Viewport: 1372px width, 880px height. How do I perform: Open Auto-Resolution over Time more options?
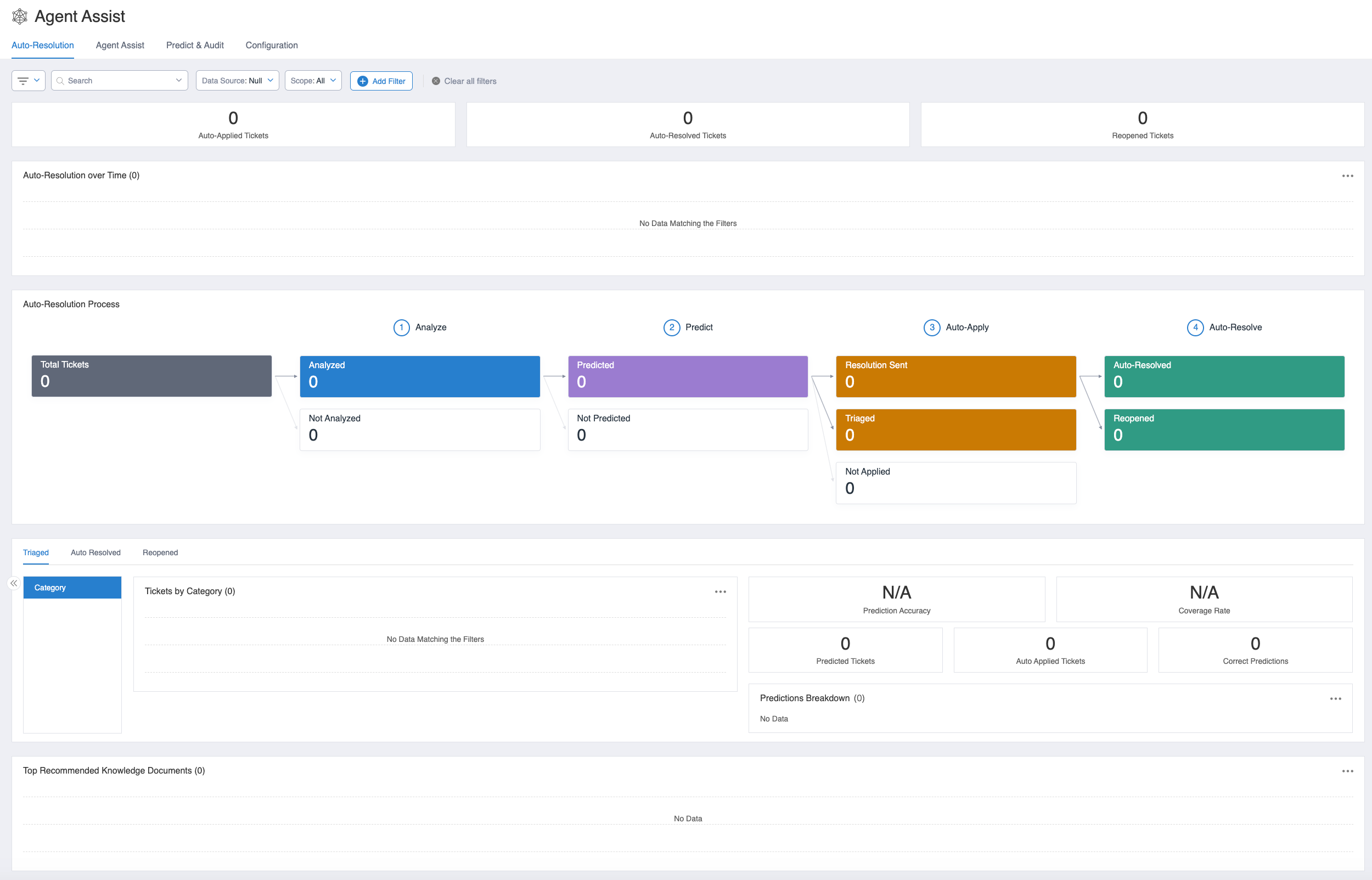click(1347, 176)
